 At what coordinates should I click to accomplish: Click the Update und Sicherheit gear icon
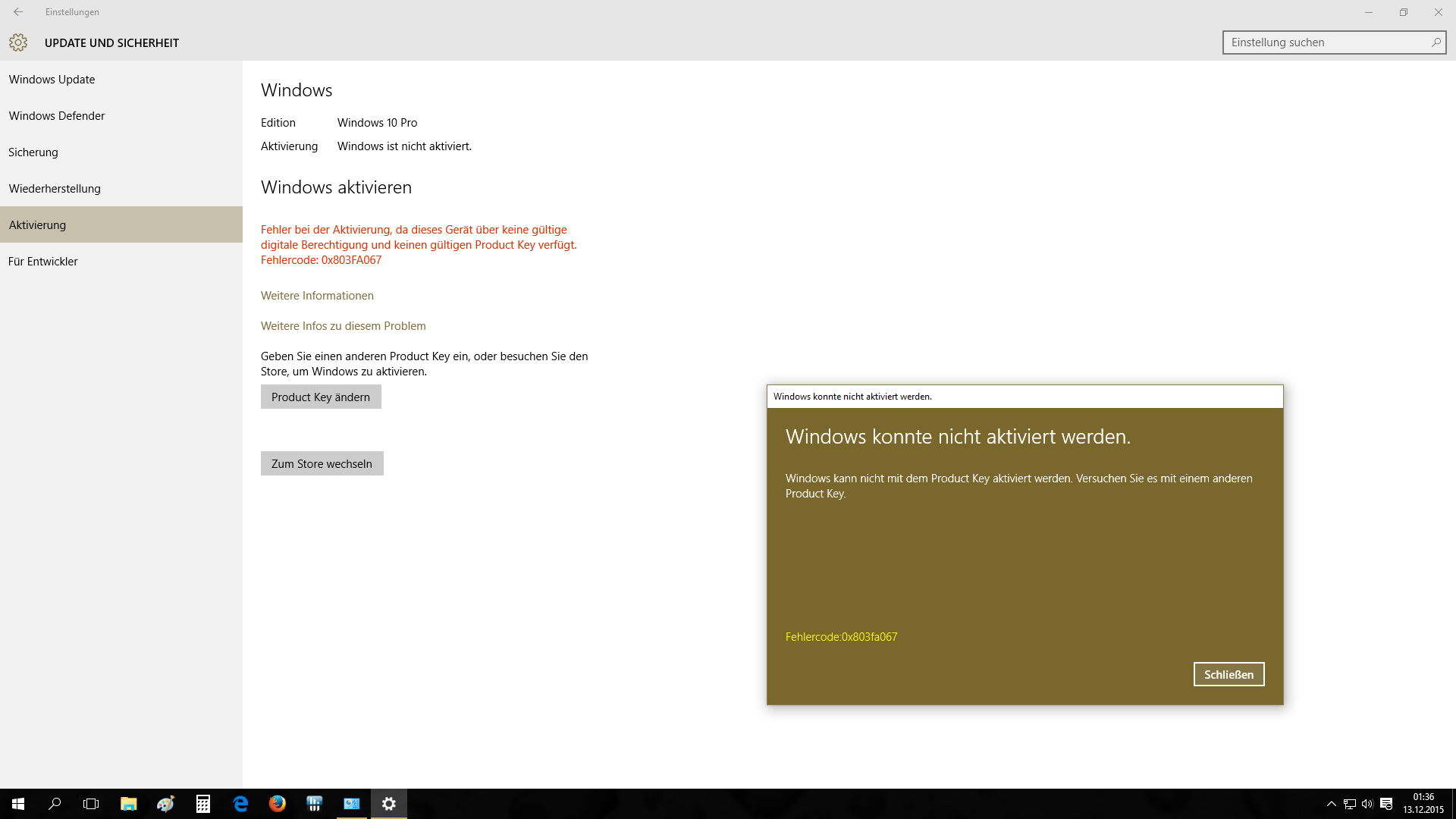click(18, 42)
